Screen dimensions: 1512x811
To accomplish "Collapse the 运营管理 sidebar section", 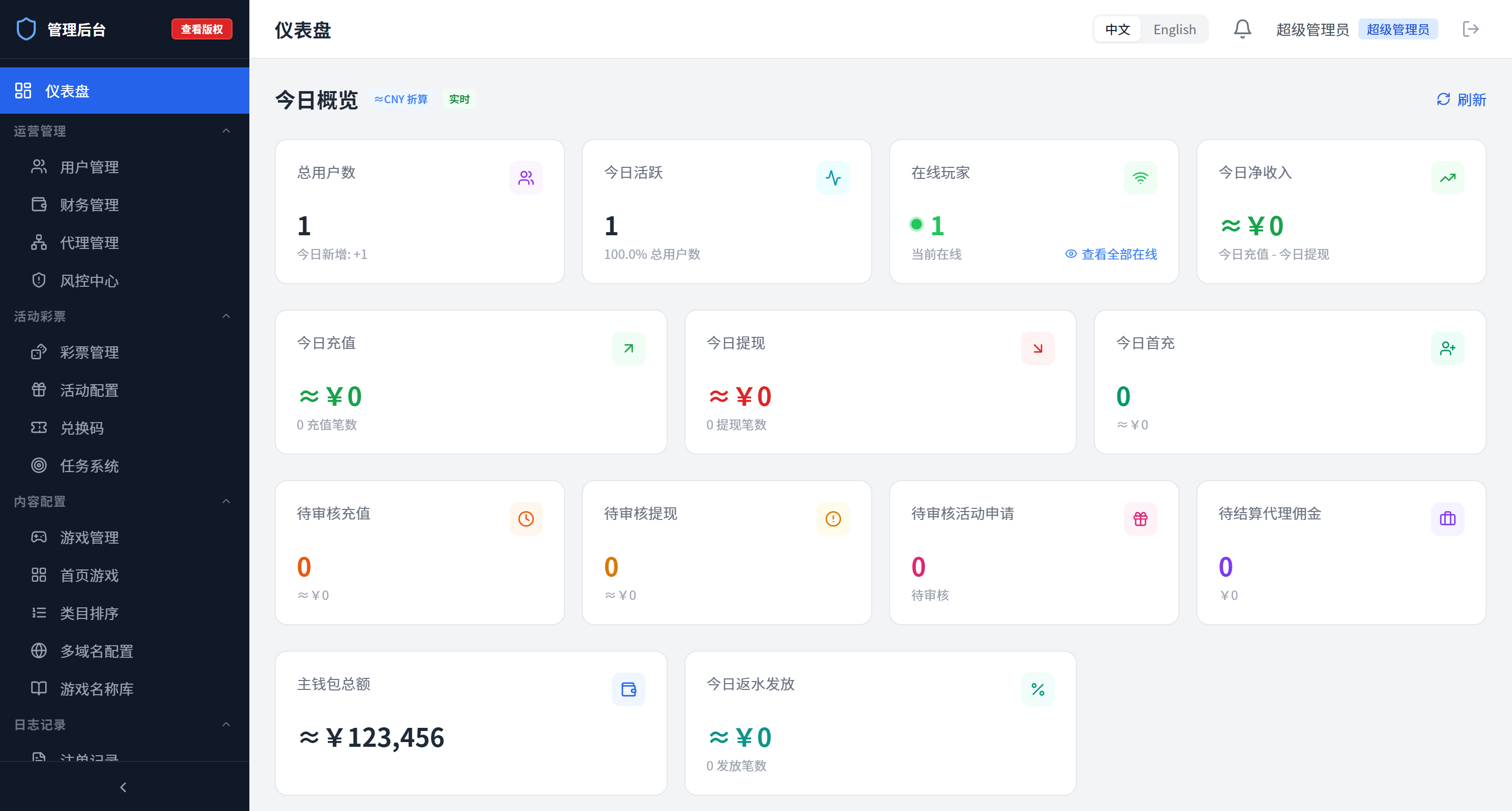I will click(x=226, y=131).
